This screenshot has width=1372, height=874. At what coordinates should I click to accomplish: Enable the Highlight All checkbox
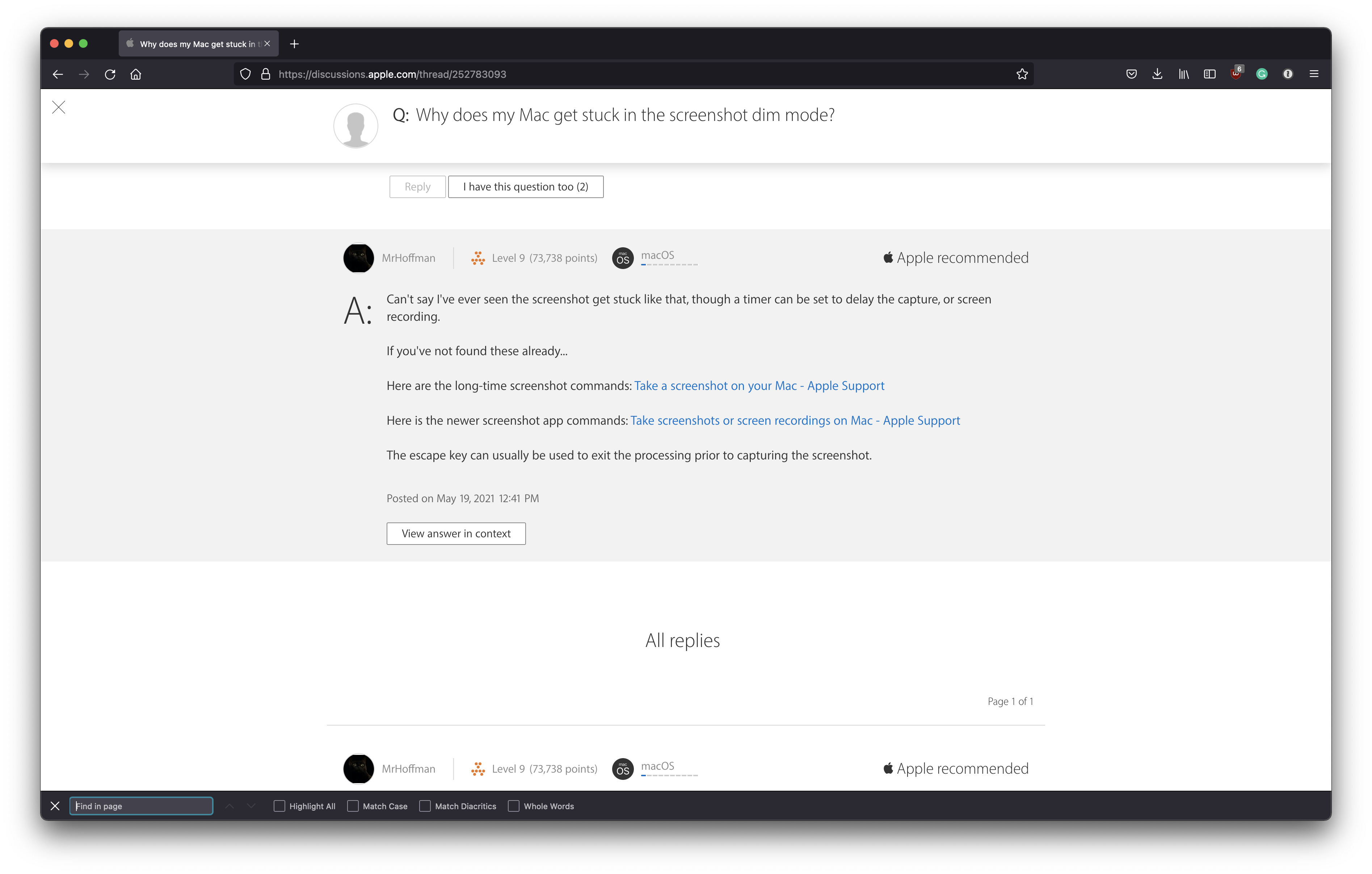pyautogui.click(x=279, y=806)
